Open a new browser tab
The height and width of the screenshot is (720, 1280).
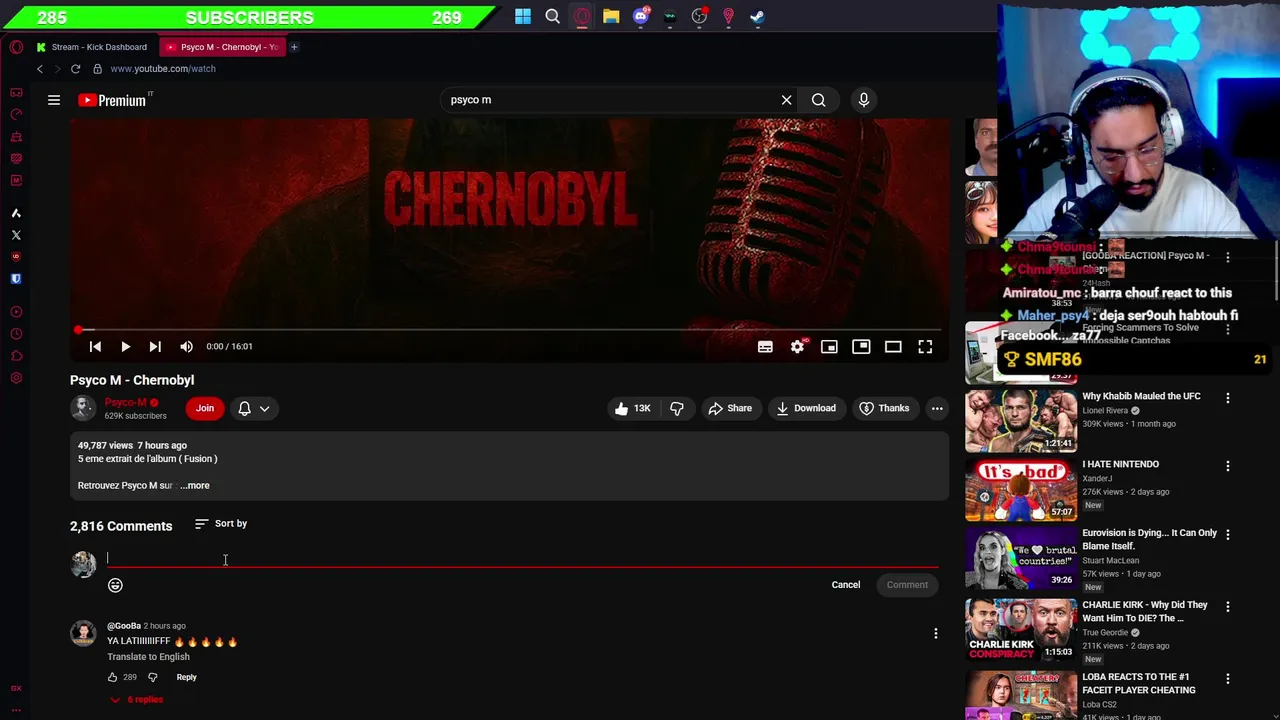click(x=294, y=47)
